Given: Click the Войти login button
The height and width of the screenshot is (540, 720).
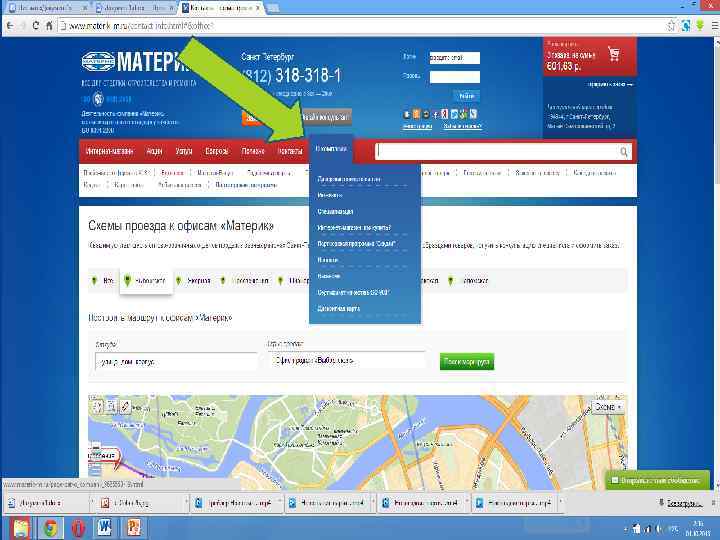Looking at the screenshot, I should (467, 96).
